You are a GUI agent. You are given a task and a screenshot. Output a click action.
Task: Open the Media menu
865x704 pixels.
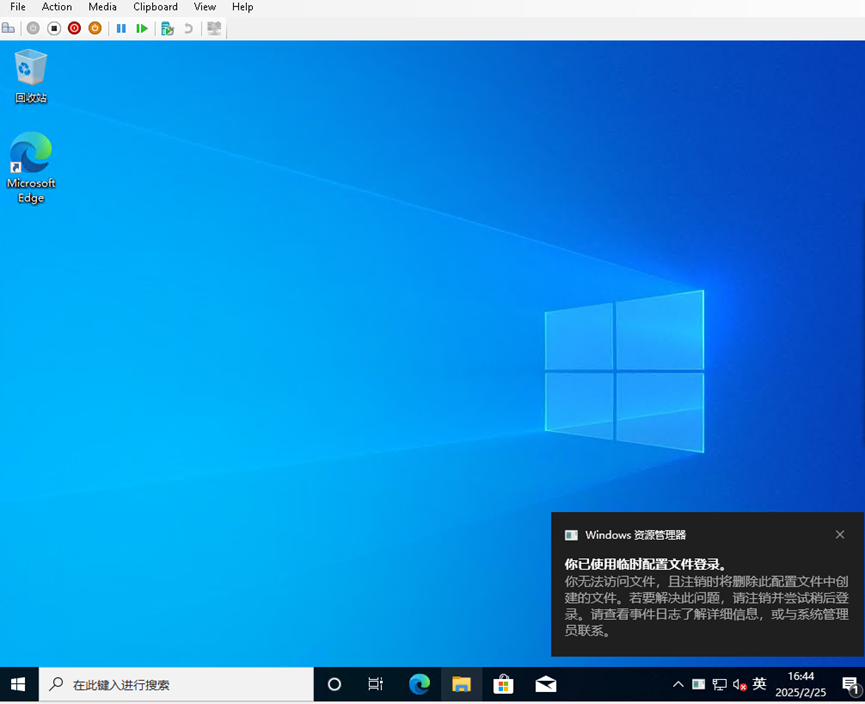coord(103,7)
